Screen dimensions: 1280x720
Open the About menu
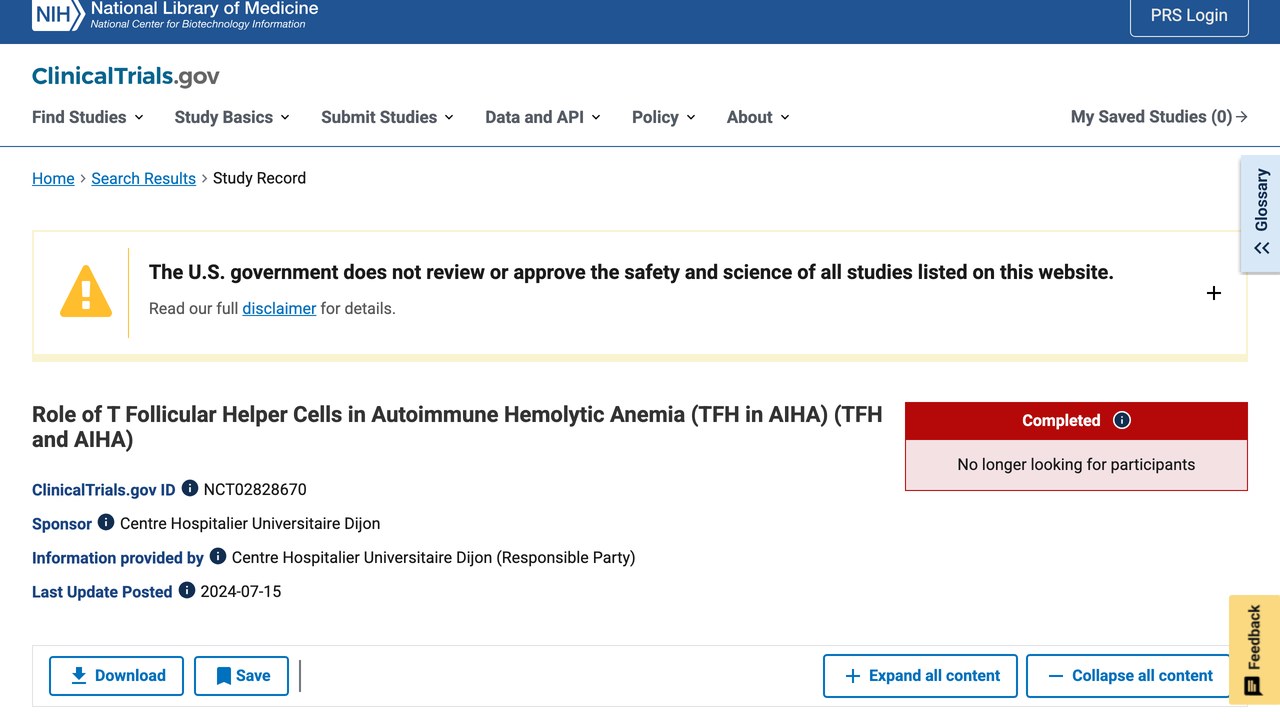tap(758, 117)
